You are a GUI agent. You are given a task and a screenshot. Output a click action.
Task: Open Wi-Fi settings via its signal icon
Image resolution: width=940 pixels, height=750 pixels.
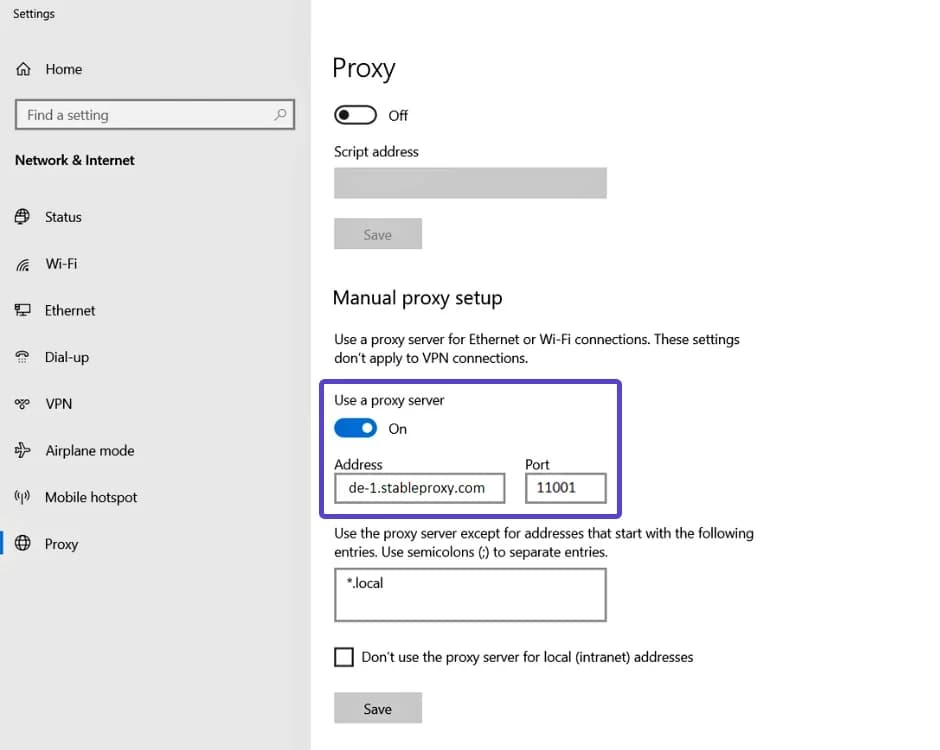tap(22, 264)
